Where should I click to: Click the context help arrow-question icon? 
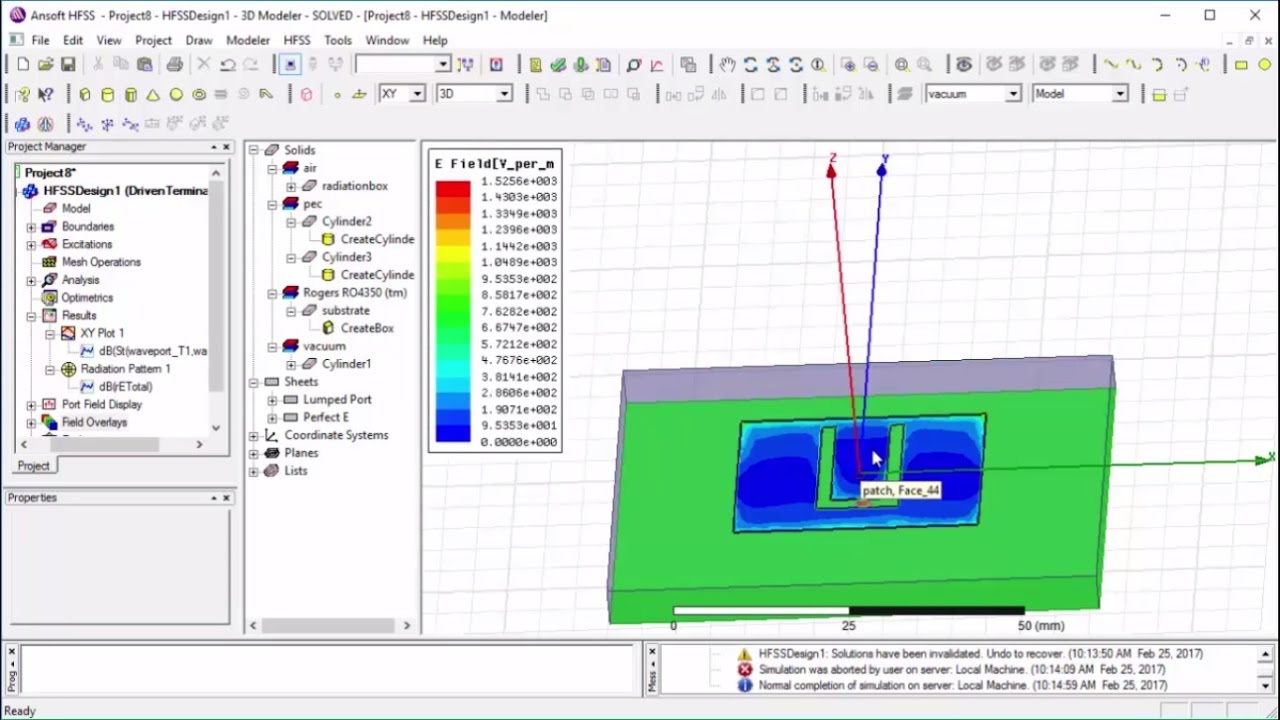point(45,95)
